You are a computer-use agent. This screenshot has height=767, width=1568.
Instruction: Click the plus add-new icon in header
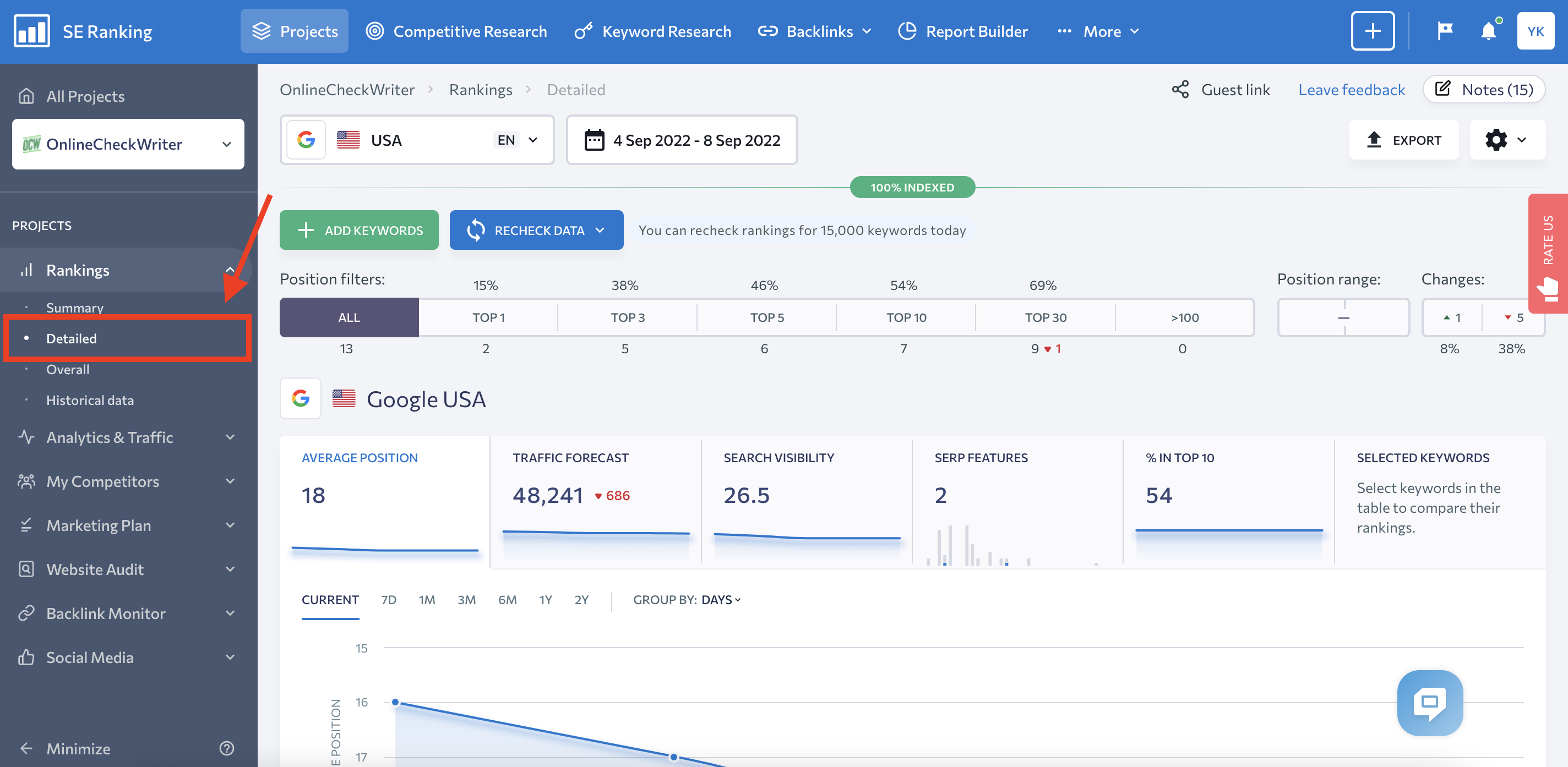tap(1373, 31)
